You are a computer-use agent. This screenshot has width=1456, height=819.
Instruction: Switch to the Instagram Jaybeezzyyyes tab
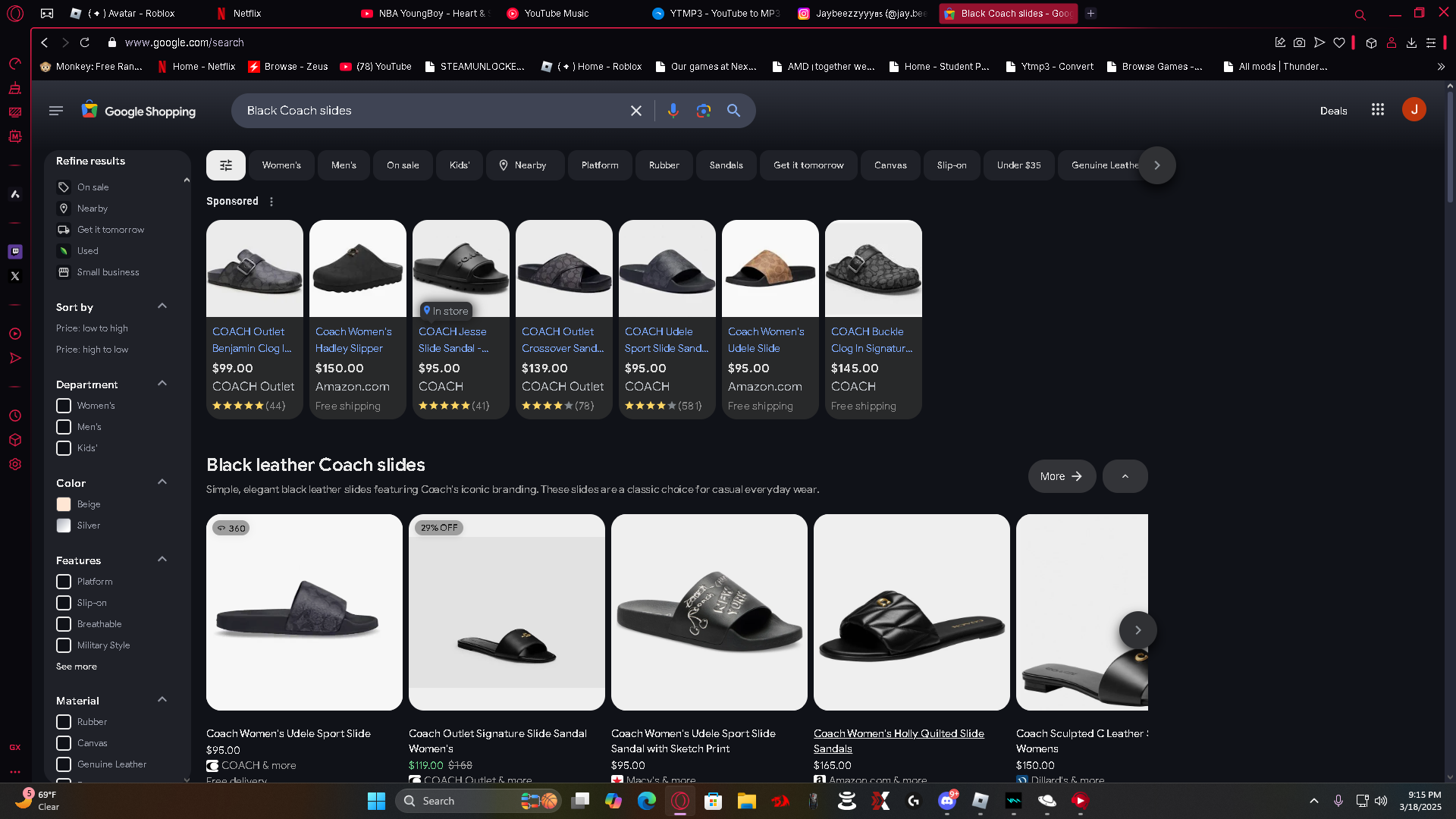[x=861, y=14]
